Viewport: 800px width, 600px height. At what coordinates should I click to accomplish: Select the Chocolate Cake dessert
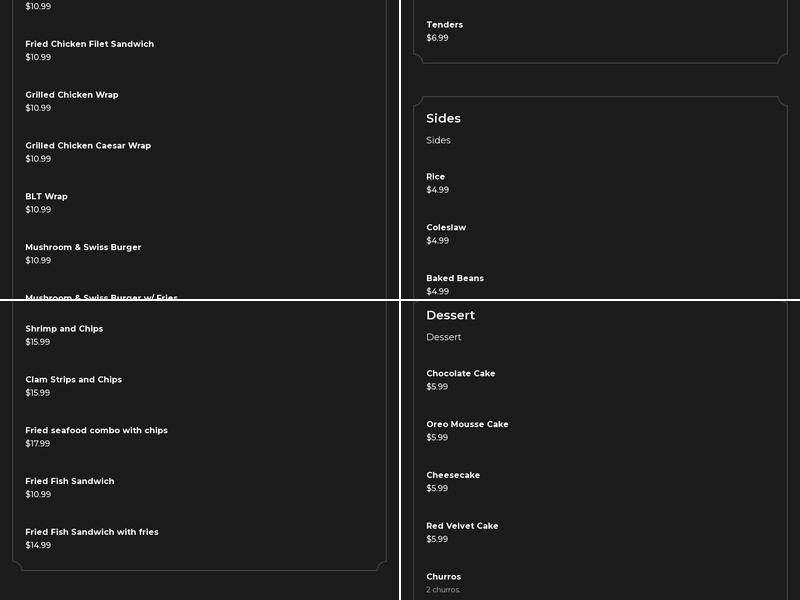tap(461, 374)
